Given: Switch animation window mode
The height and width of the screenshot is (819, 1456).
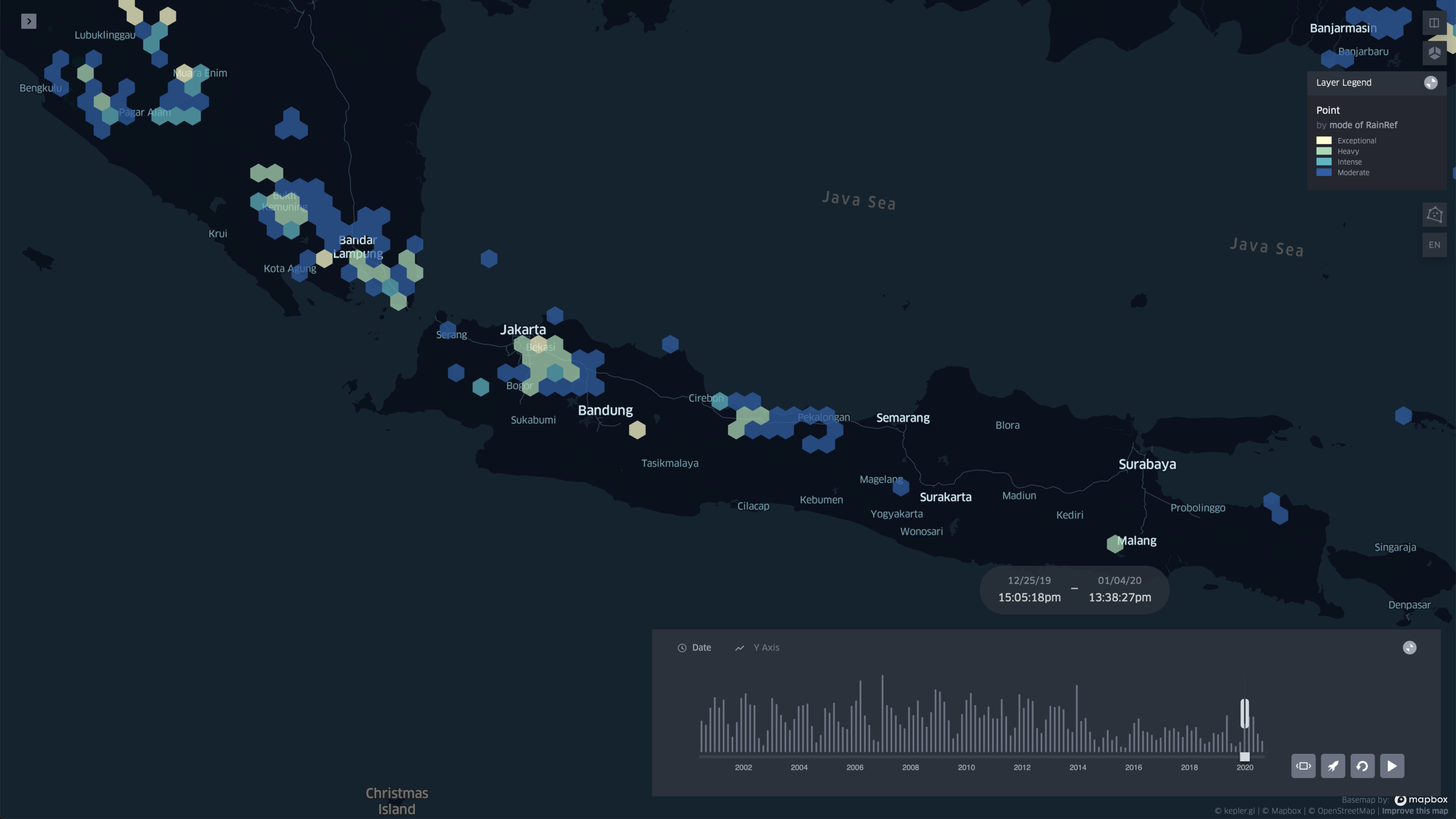Looking at the screenshot, I should 1303,766.
